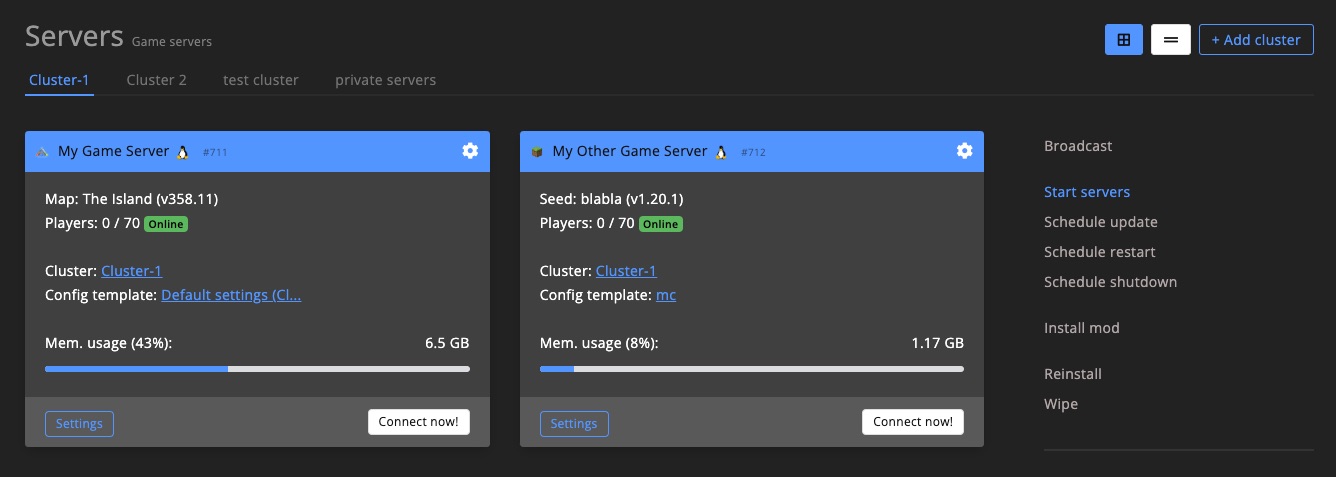This screenshot has width=1336, height=477.
Task: Open the mc config template link
Action: point(666,295)
